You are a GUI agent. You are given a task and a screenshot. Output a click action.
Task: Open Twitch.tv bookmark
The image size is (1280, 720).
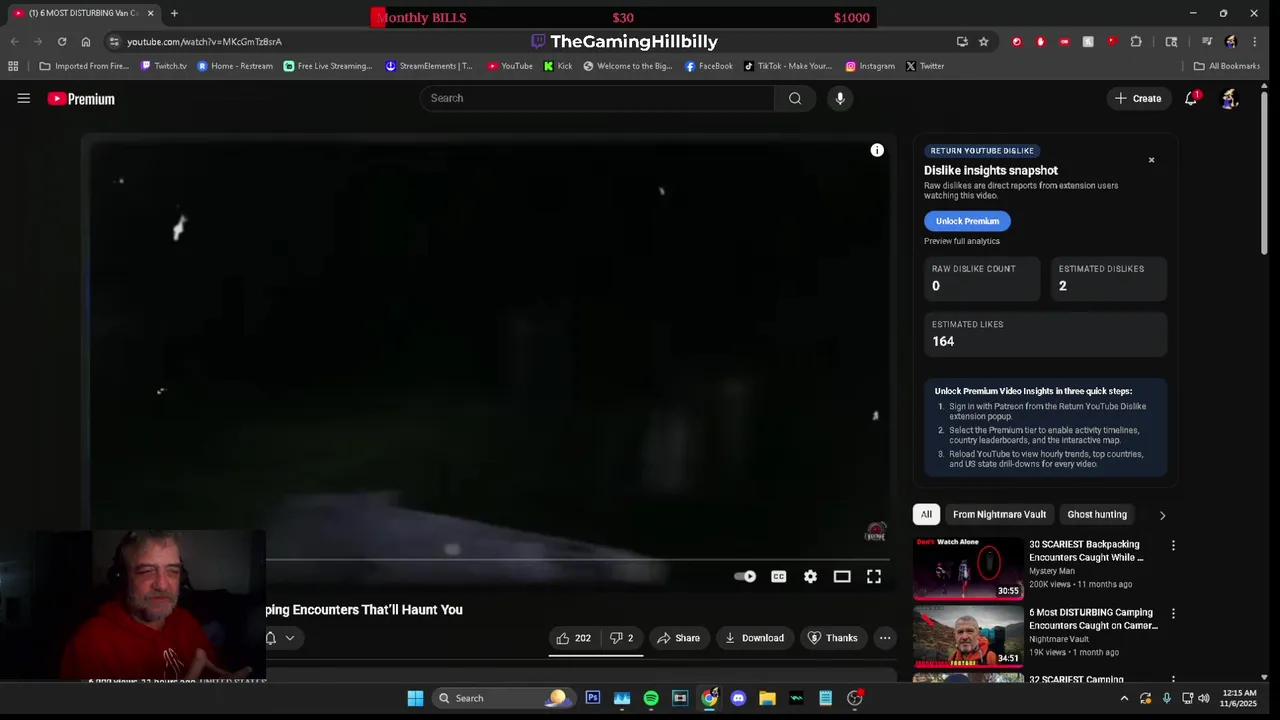(x=164, y=66)
